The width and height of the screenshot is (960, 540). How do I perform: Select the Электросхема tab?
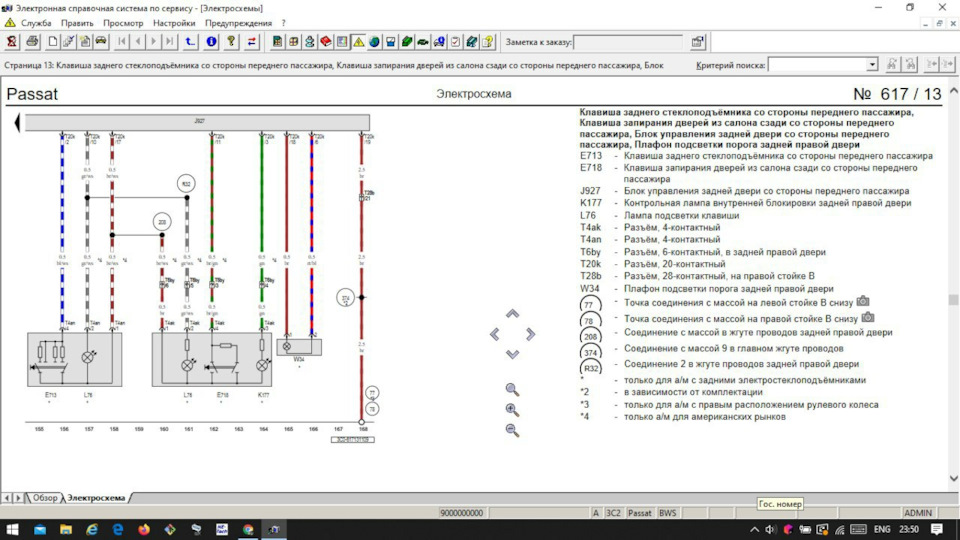[x=96, y=498]
